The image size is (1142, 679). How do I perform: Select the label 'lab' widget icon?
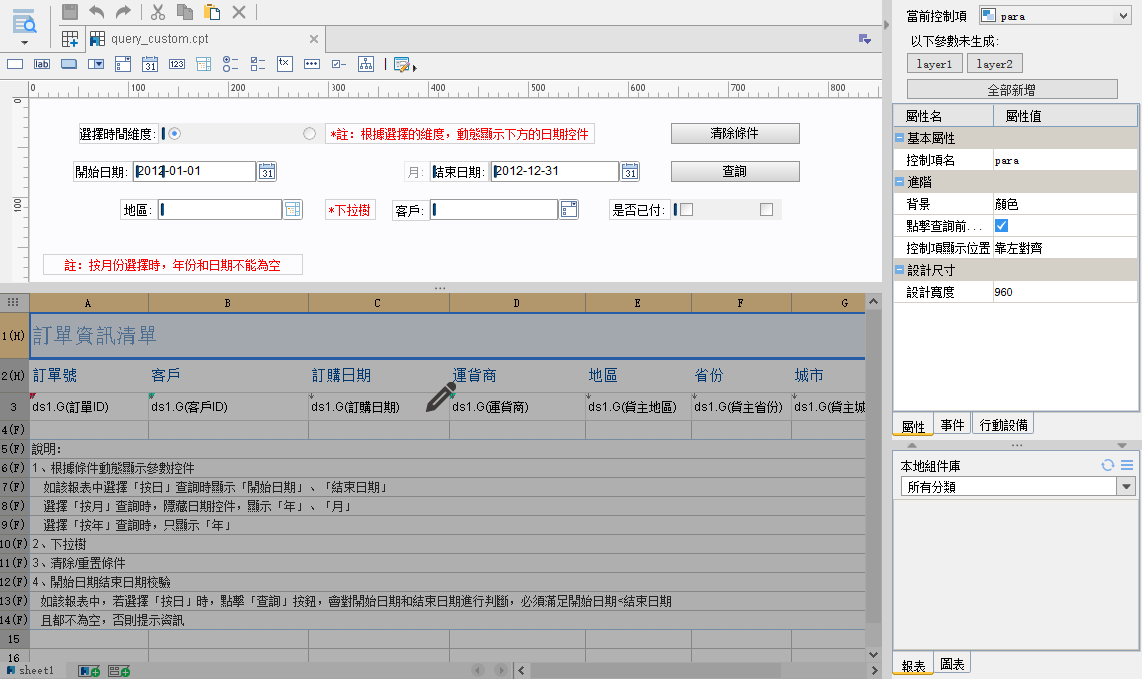click(x=42, y=64)
